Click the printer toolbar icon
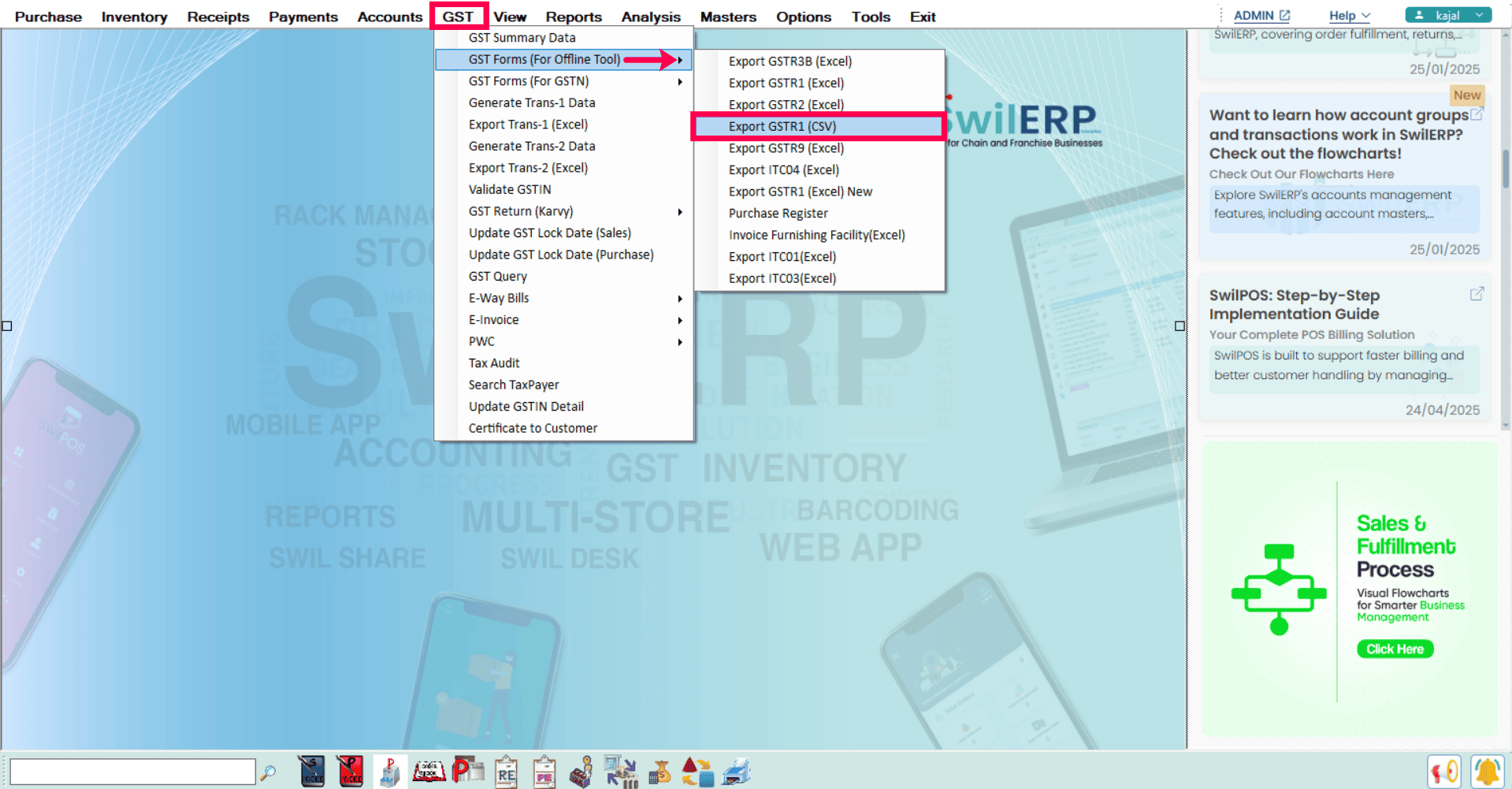 736,772
